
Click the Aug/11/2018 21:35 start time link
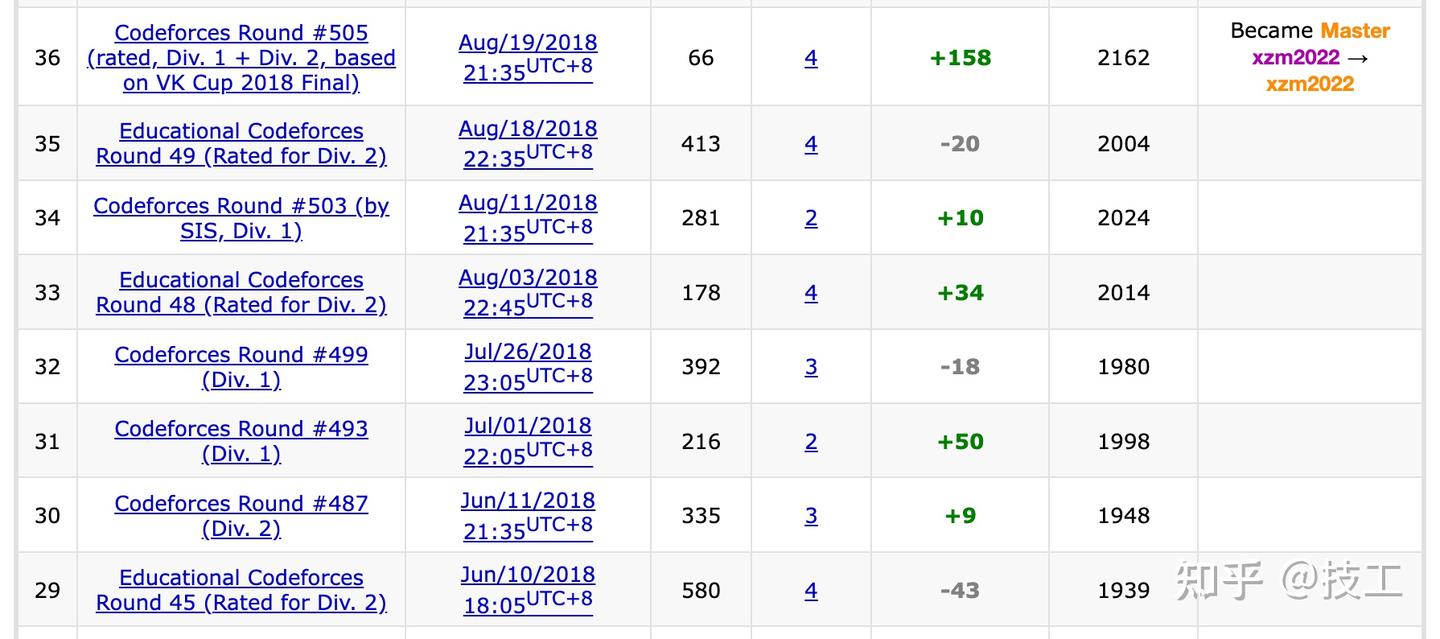click(x=528, y=218)
